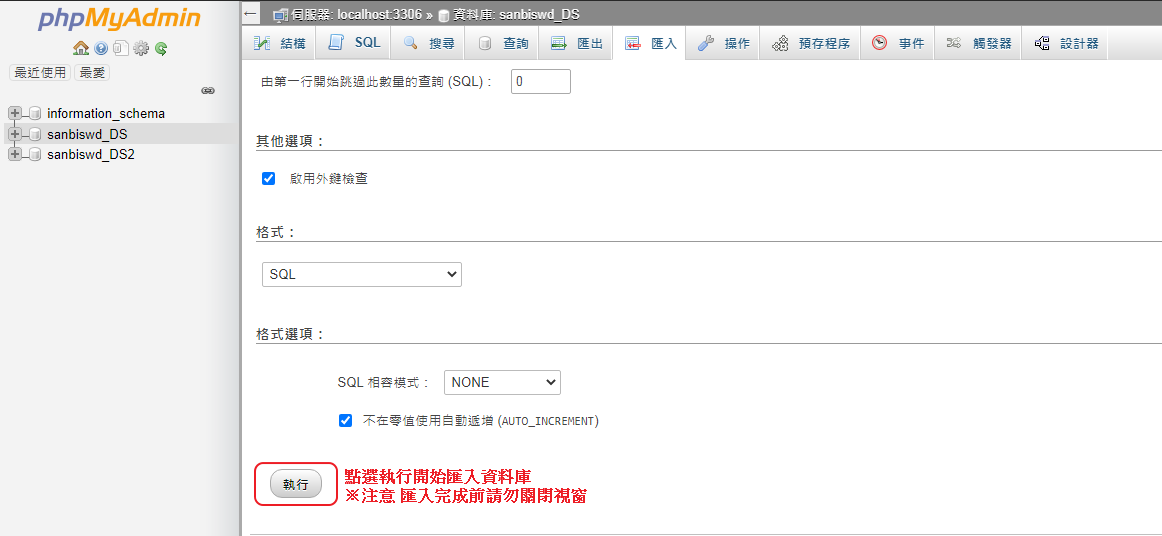Click the document copy icon beside the help icon
The width and height of the screenshot is (1162, 536).
click(120, 48)
